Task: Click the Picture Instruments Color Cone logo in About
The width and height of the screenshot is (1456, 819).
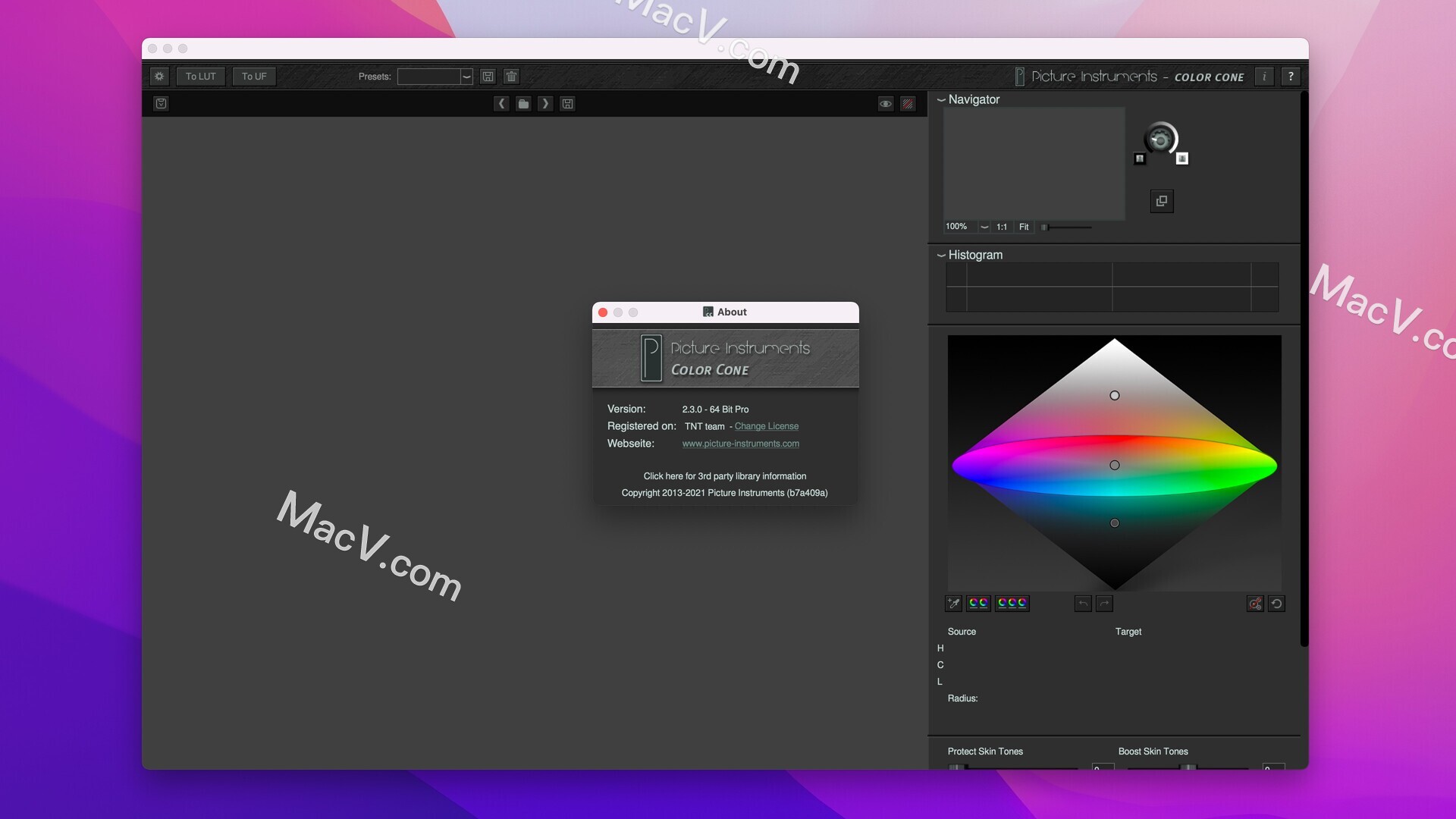Action: click(726, 358)
